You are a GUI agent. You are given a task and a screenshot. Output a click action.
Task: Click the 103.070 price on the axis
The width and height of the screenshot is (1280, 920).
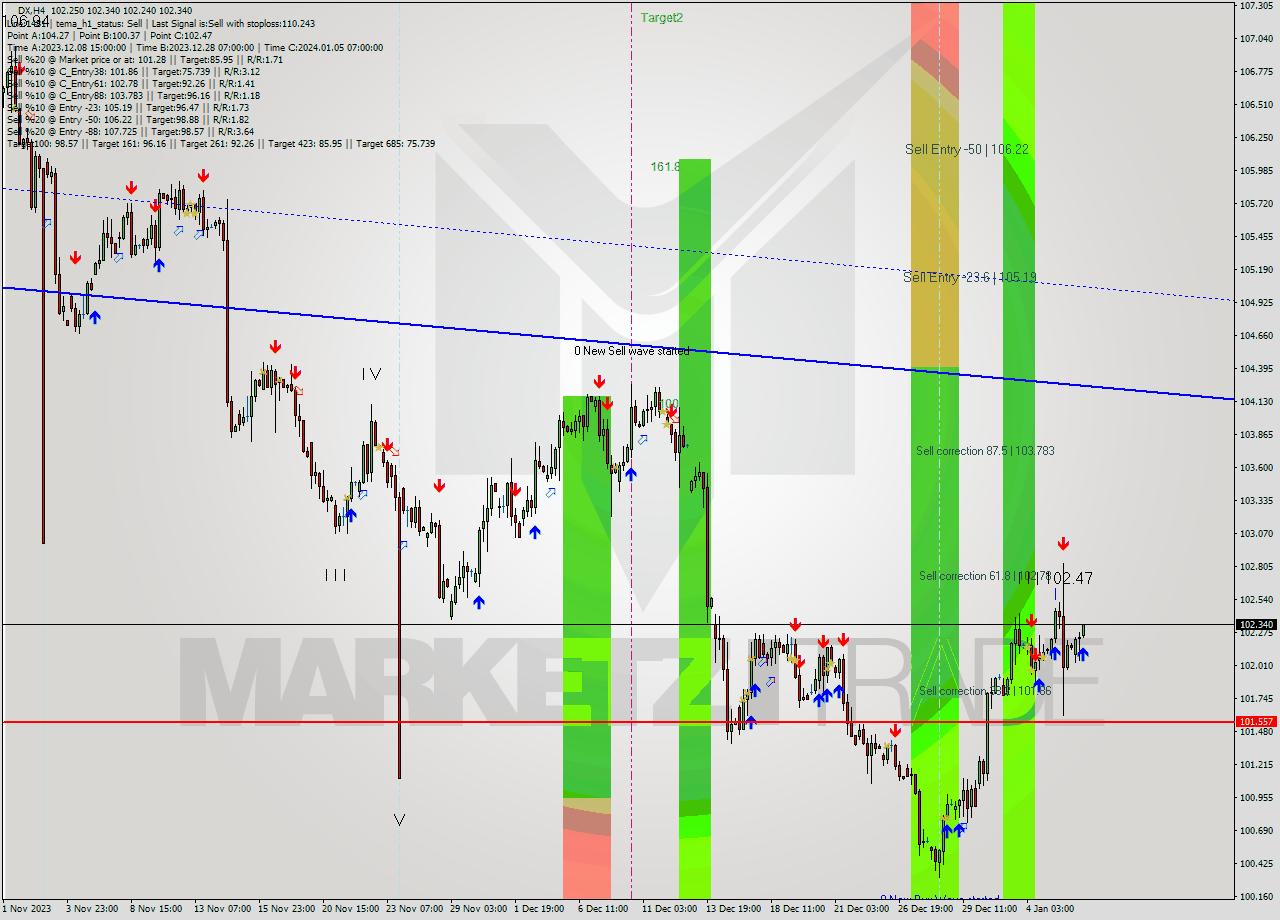(1256, 533)
